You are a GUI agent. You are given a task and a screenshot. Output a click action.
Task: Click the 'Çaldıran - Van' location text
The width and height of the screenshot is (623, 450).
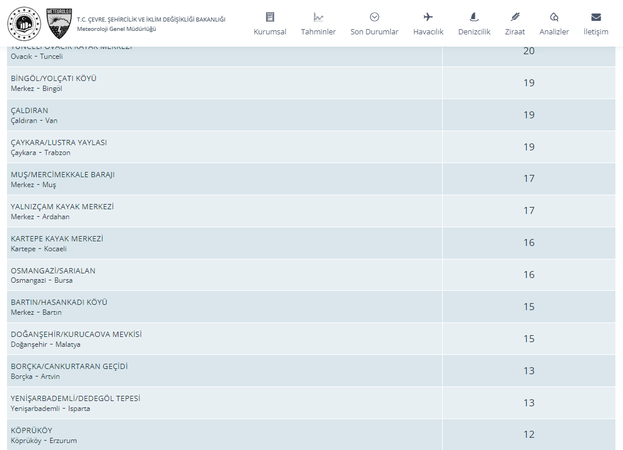point(34,121)
